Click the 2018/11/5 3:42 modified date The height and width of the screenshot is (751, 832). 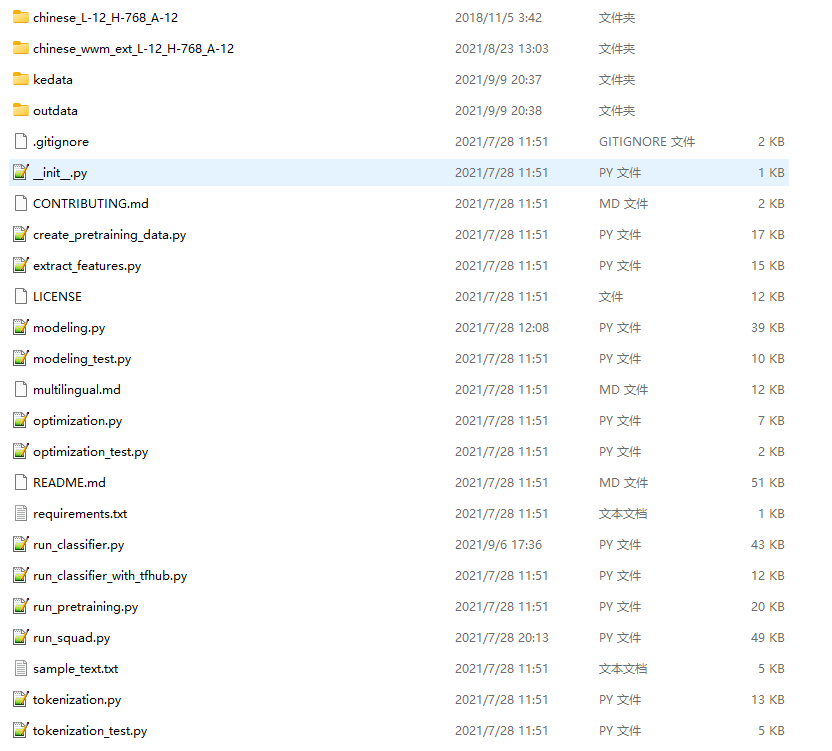(498, 18)
